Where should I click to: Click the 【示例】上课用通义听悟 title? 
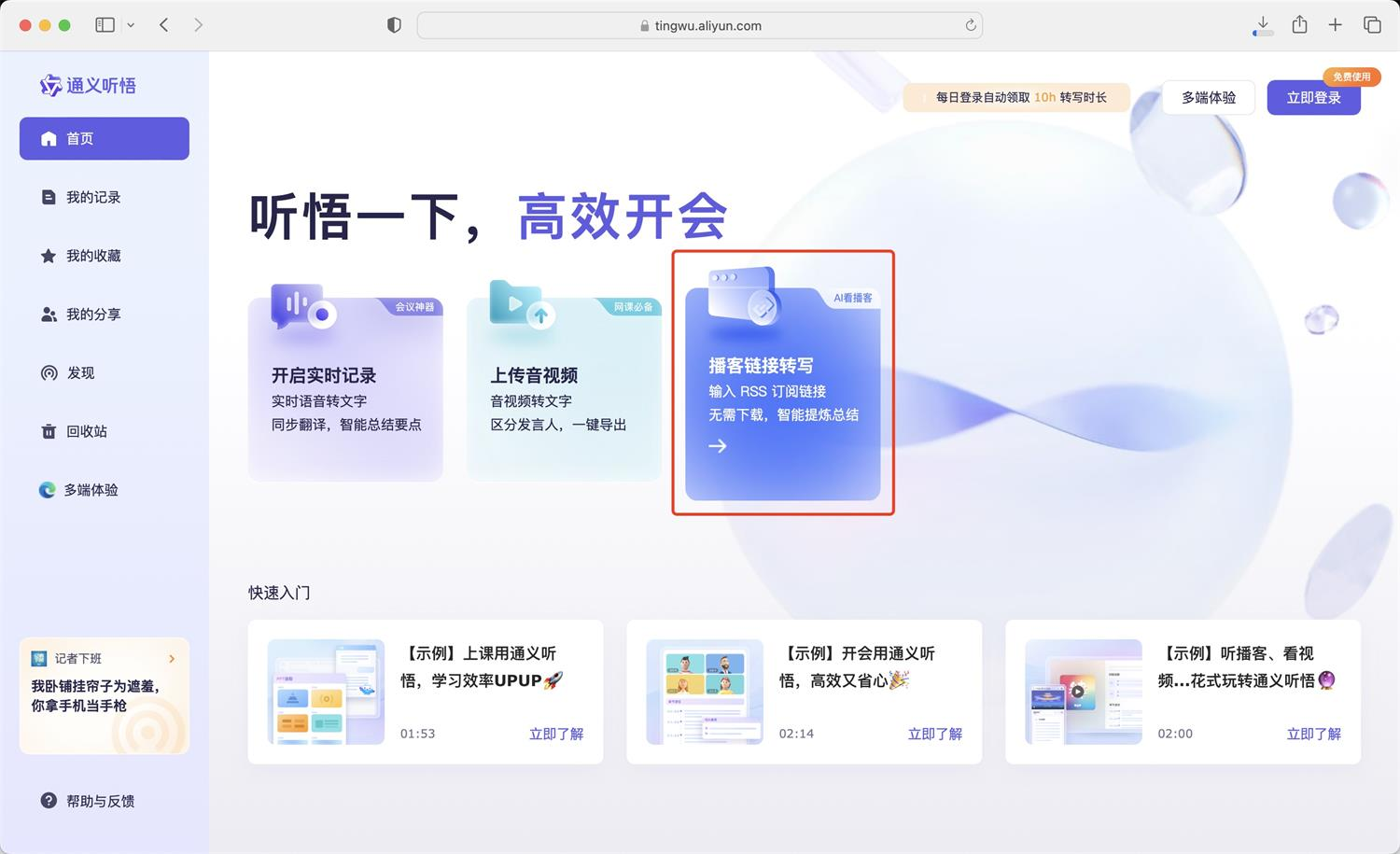pyautogui.click(x=482, y=666)
